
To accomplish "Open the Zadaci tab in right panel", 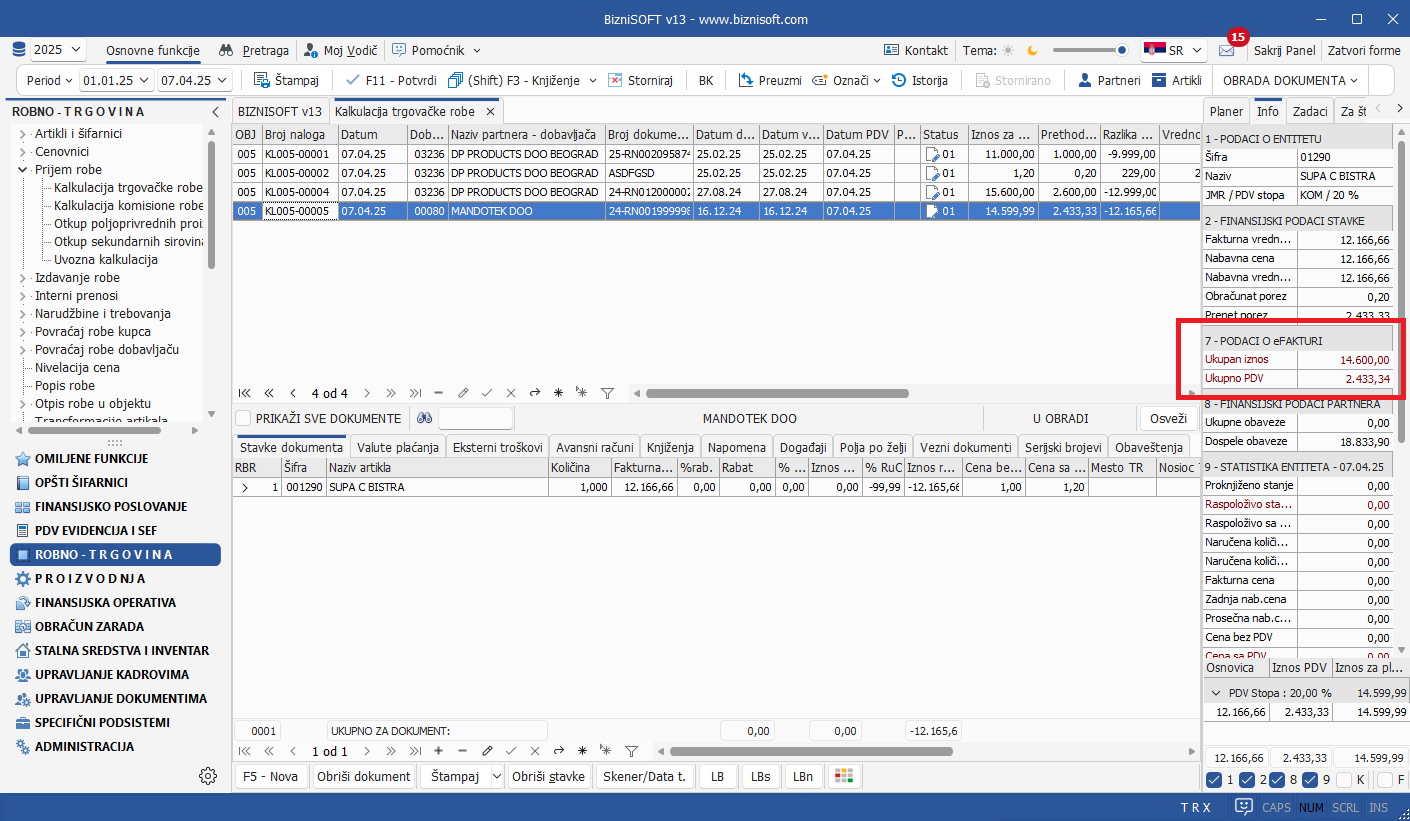I will click(1309, 112).
